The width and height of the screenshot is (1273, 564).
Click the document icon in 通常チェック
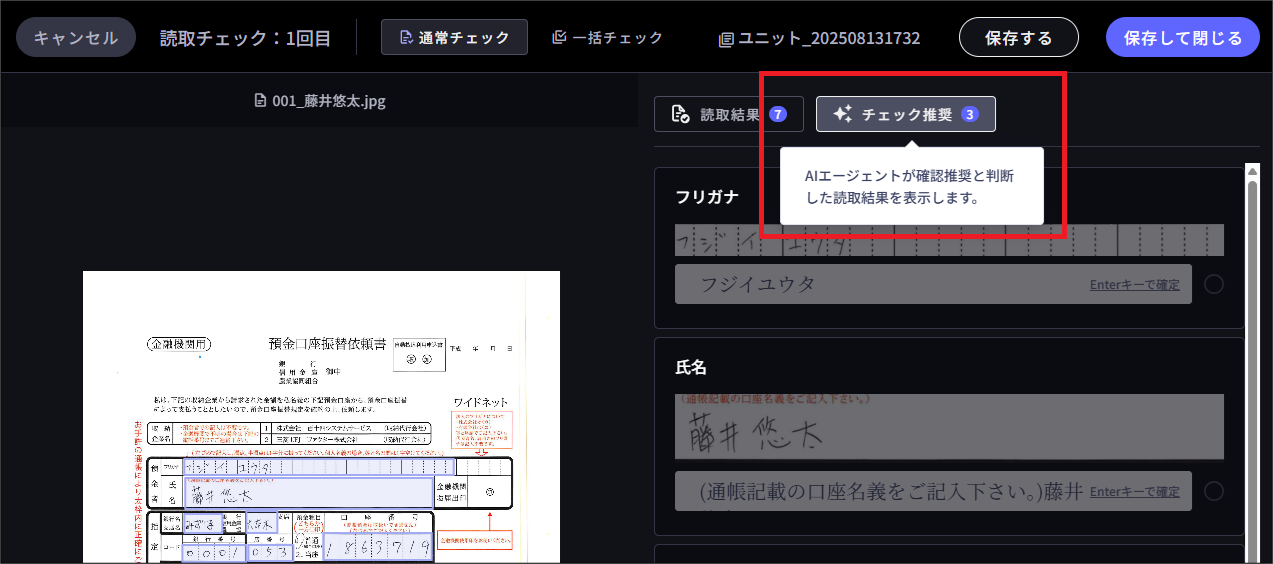click(405, 38)
